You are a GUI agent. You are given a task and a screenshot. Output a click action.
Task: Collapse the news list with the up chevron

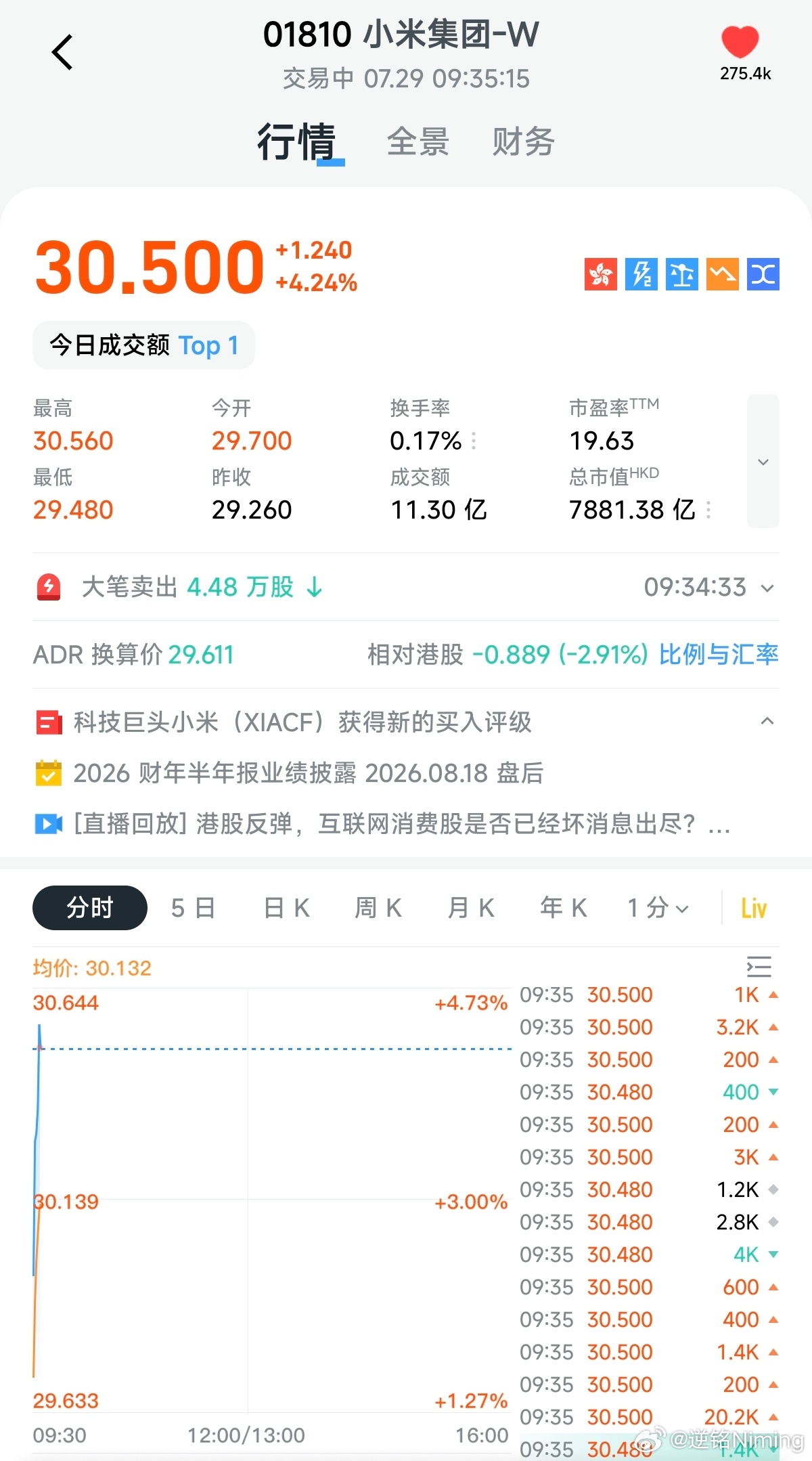point(767,721)
